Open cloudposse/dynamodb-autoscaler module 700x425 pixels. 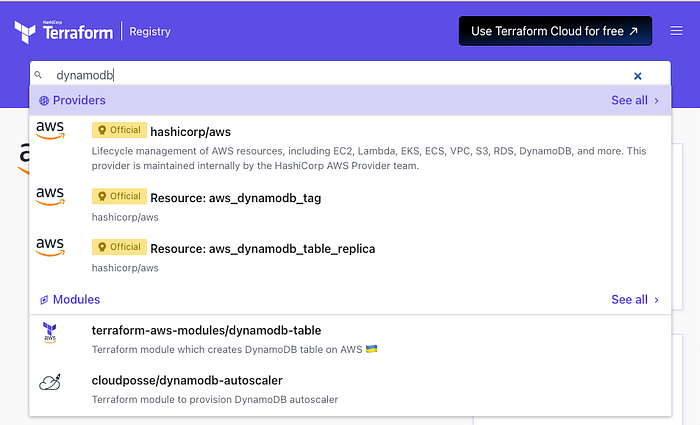pyautogui.click(x=187, y=380)
